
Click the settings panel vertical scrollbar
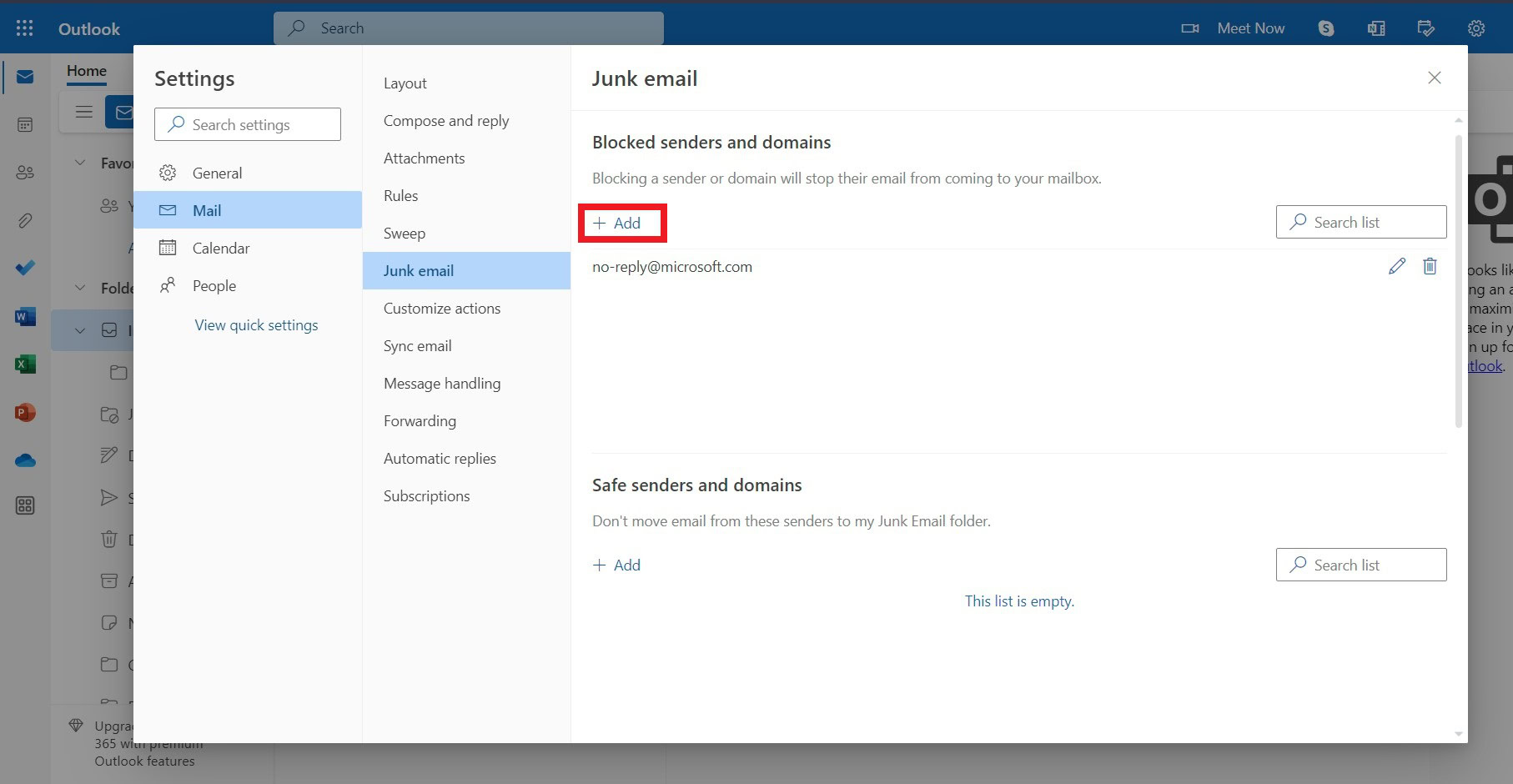[1459, 282]
